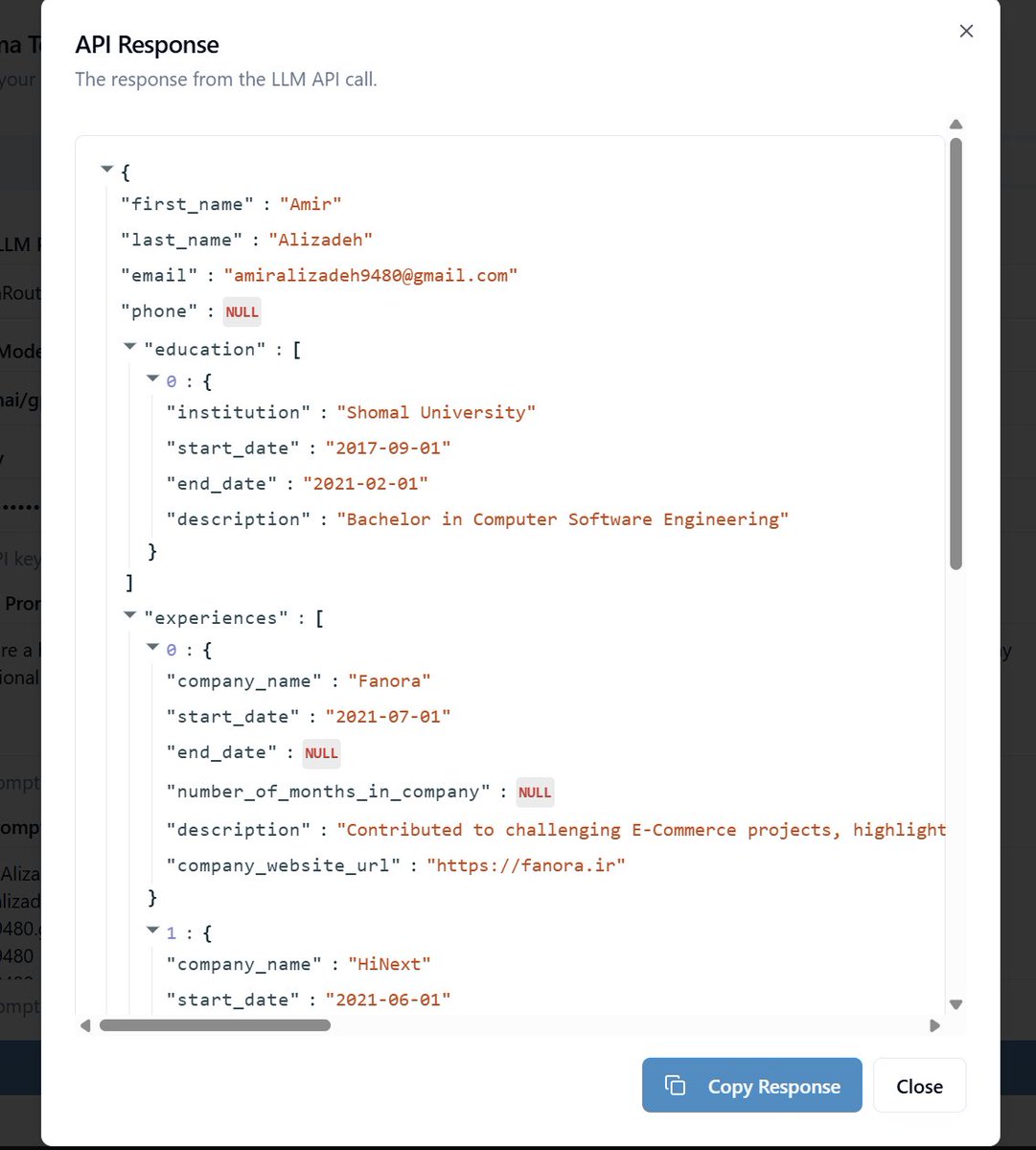Click the horizontal scrollbar left arrow
The width and height of the screenshot is (1036, 1150).
pos(84,1025)
